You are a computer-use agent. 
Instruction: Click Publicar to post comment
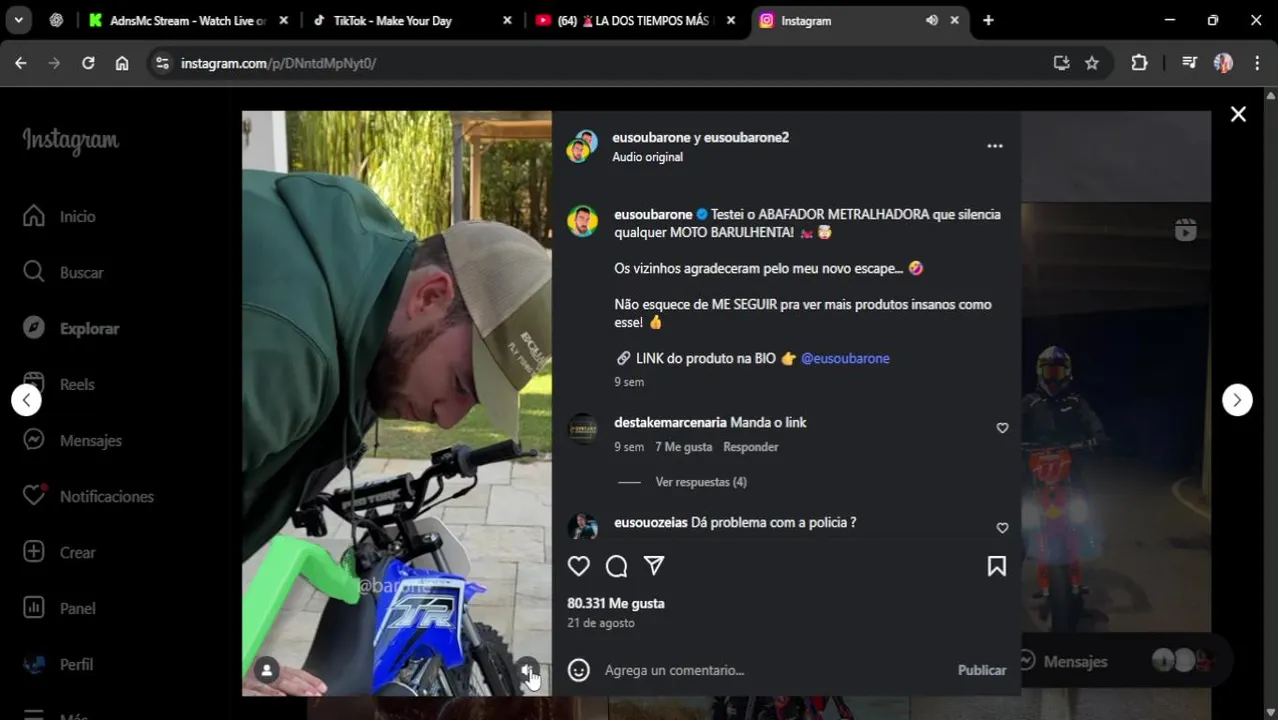tap(982, 670)
